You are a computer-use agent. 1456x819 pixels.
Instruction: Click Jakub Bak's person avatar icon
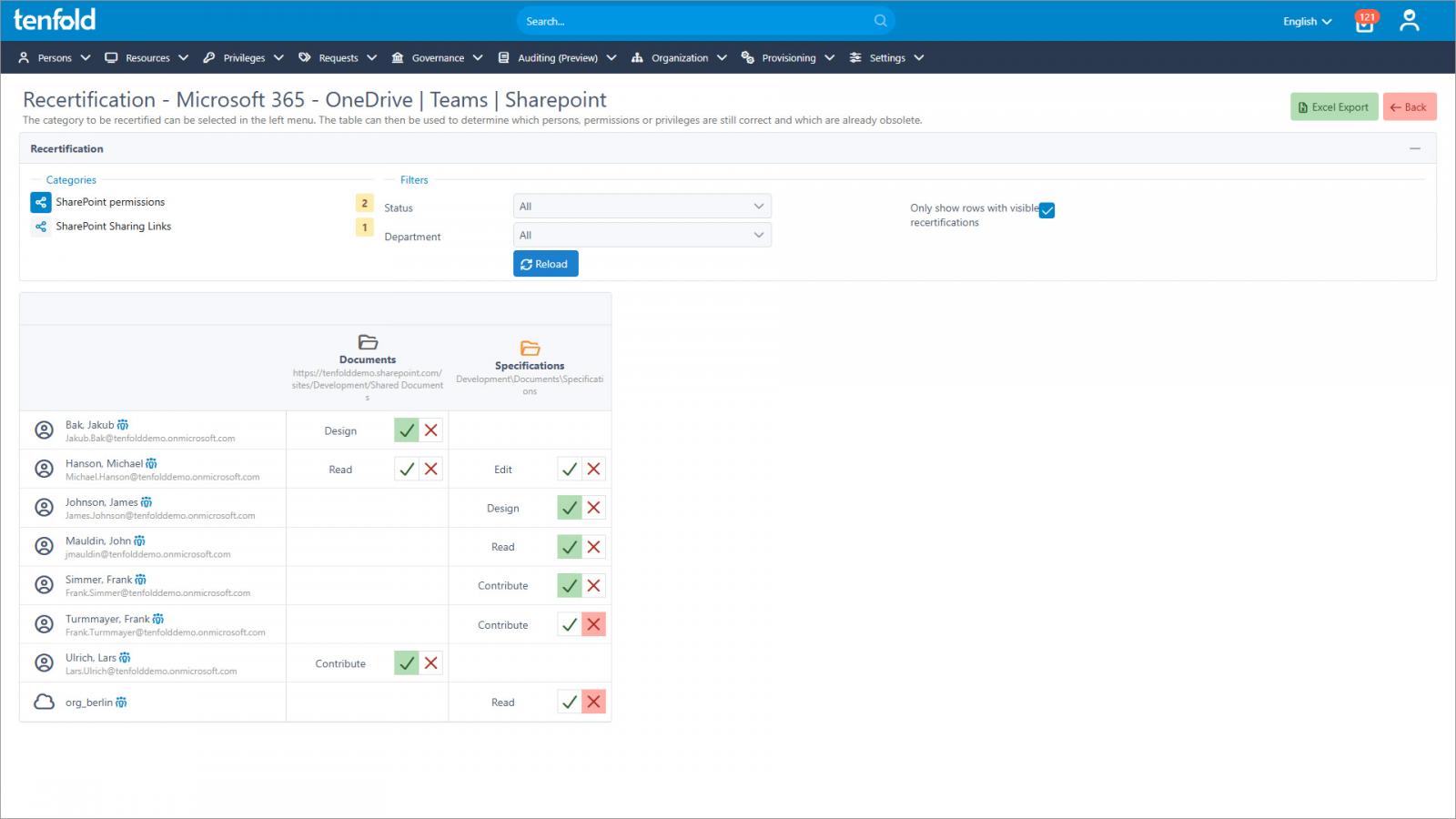tap(44, 430)
